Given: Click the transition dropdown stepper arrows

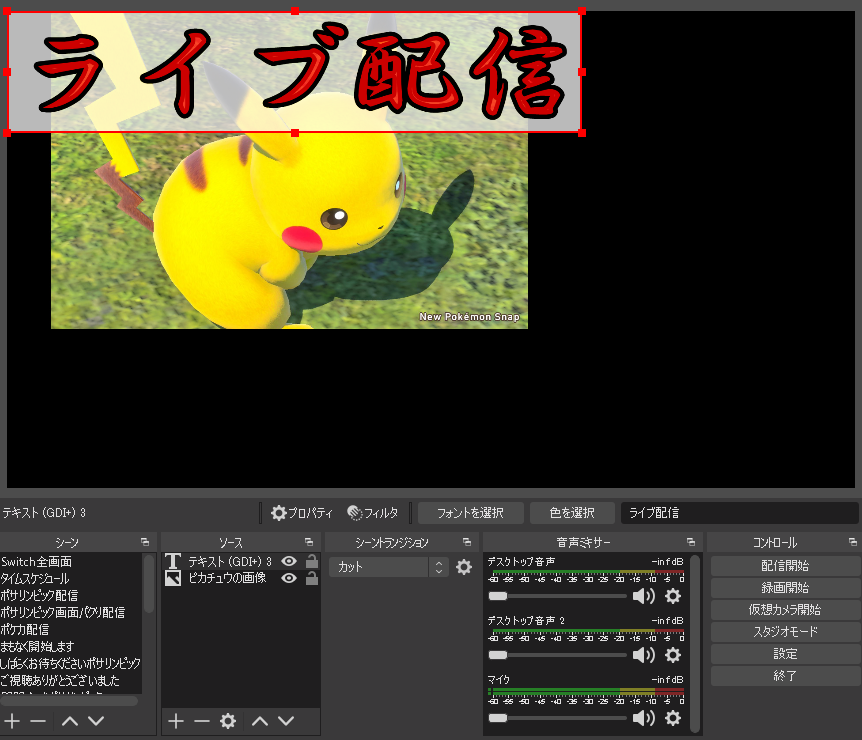Looking at the screenshot, I should pos(439,567).
